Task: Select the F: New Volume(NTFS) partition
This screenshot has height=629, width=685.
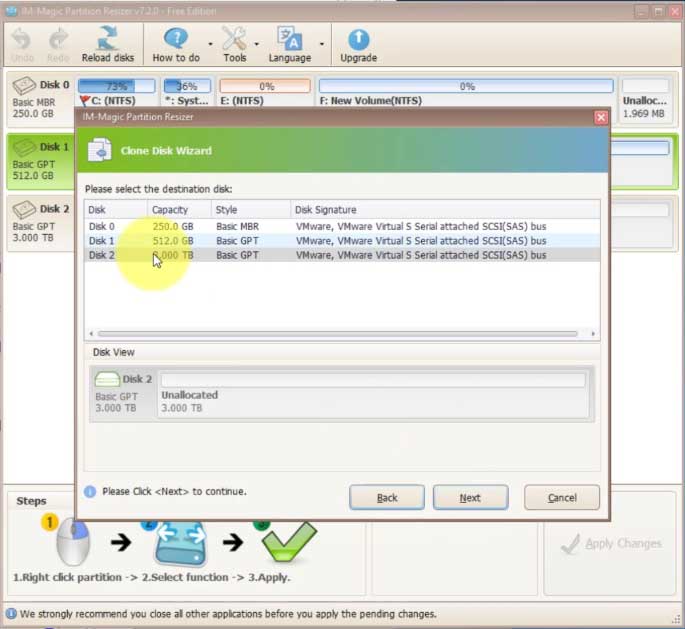Action: 466,86
